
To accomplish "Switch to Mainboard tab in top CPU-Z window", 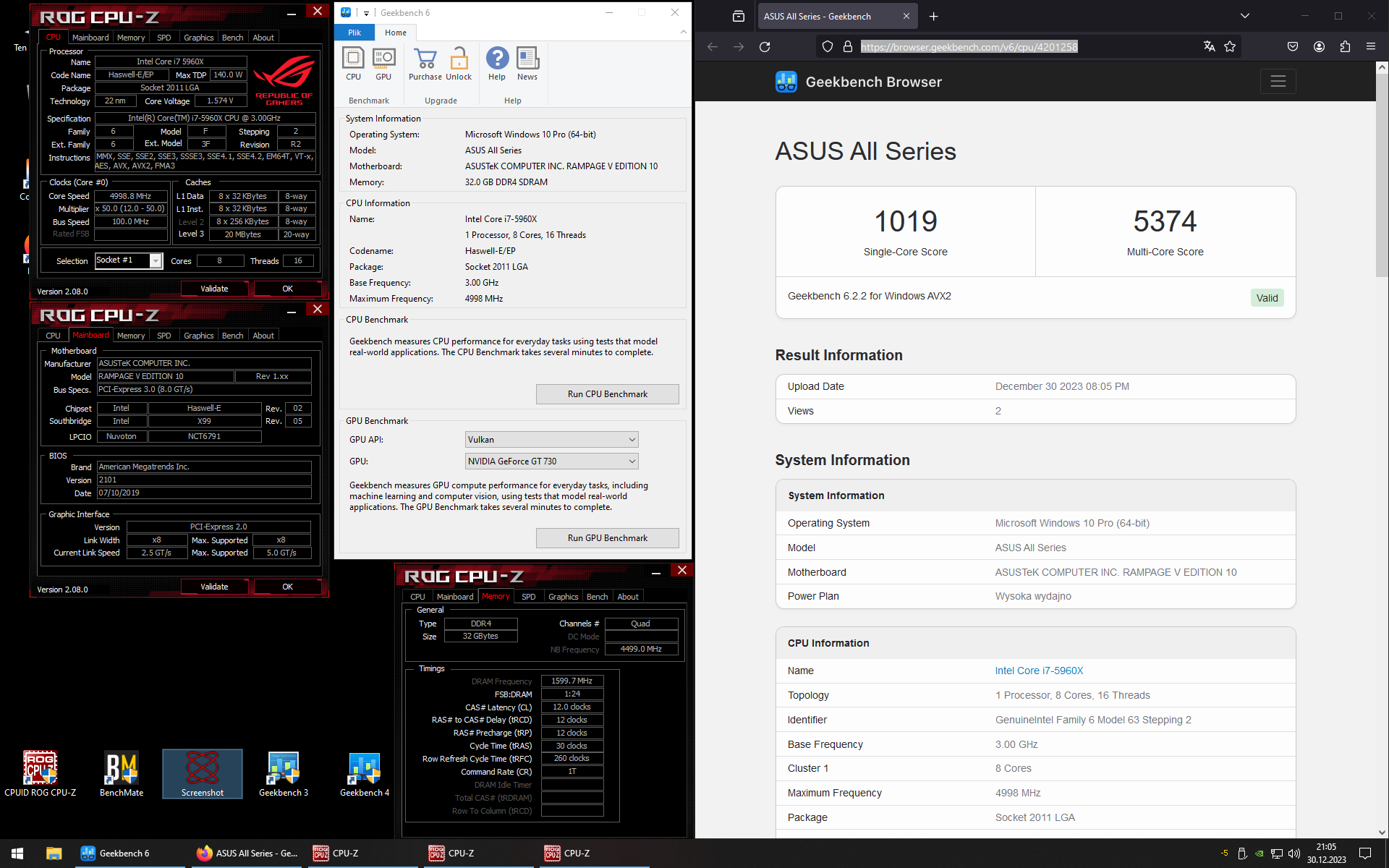I will (90, 38).
